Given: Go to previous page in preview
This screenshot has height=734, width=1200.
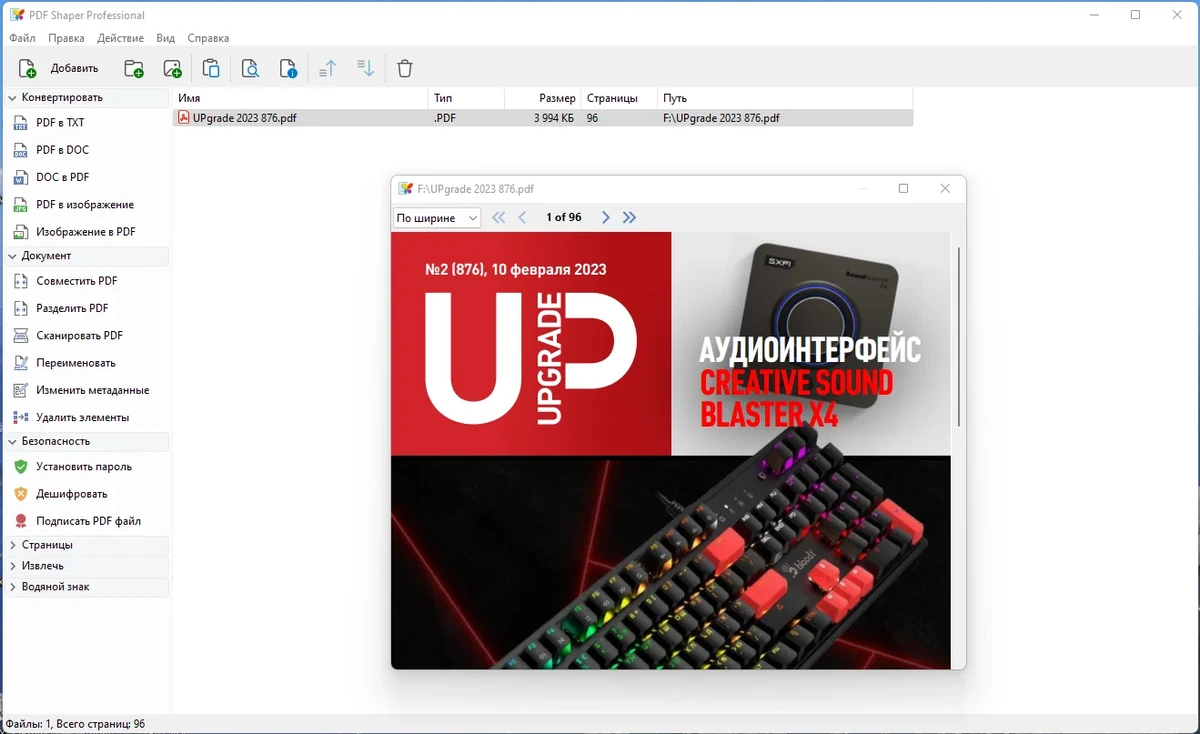Looking at the screenshot, I should (522, 217).
